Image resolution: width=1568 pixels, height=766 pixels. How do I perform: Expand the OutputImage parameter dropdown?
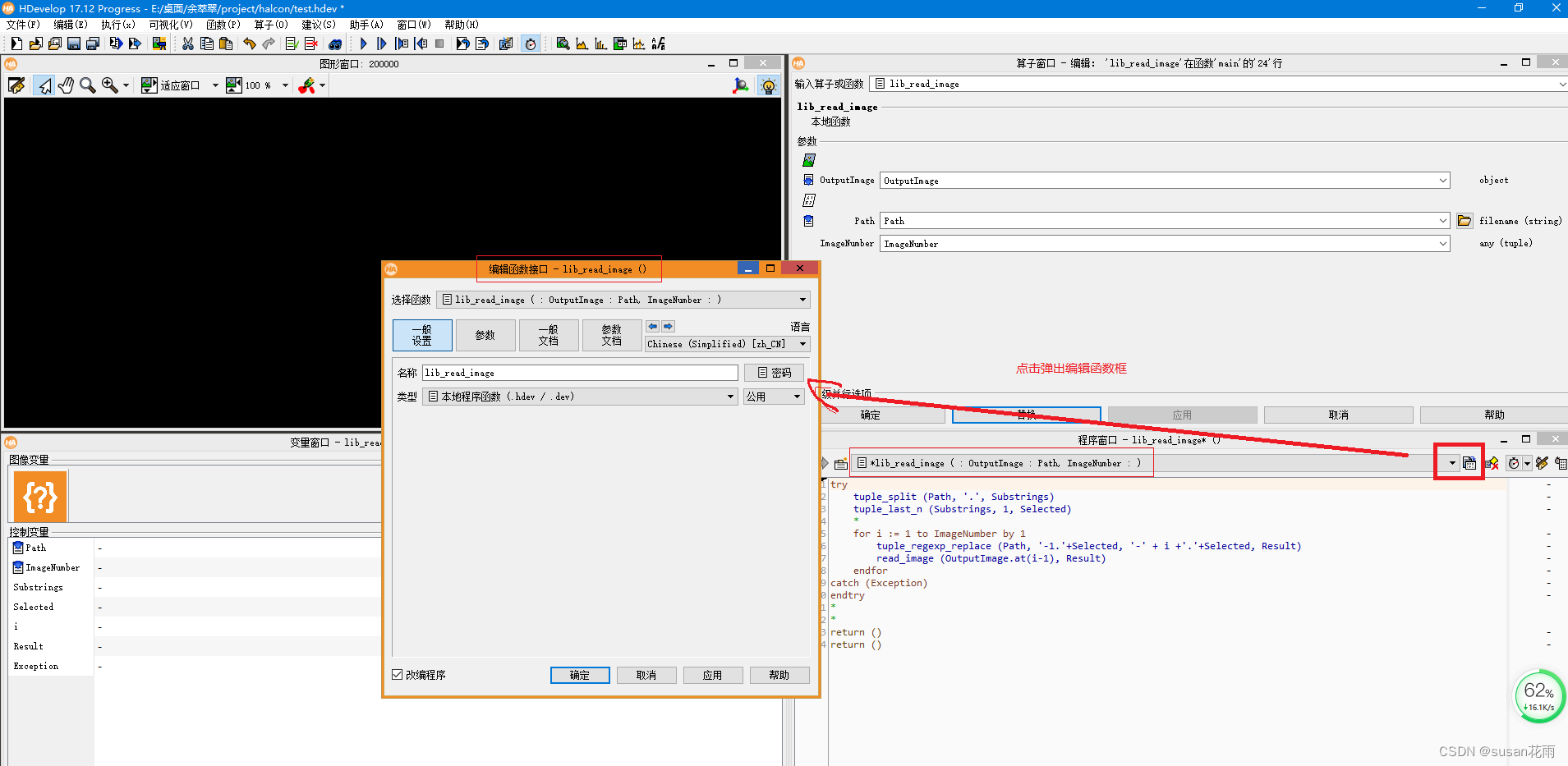(1443, 181)
